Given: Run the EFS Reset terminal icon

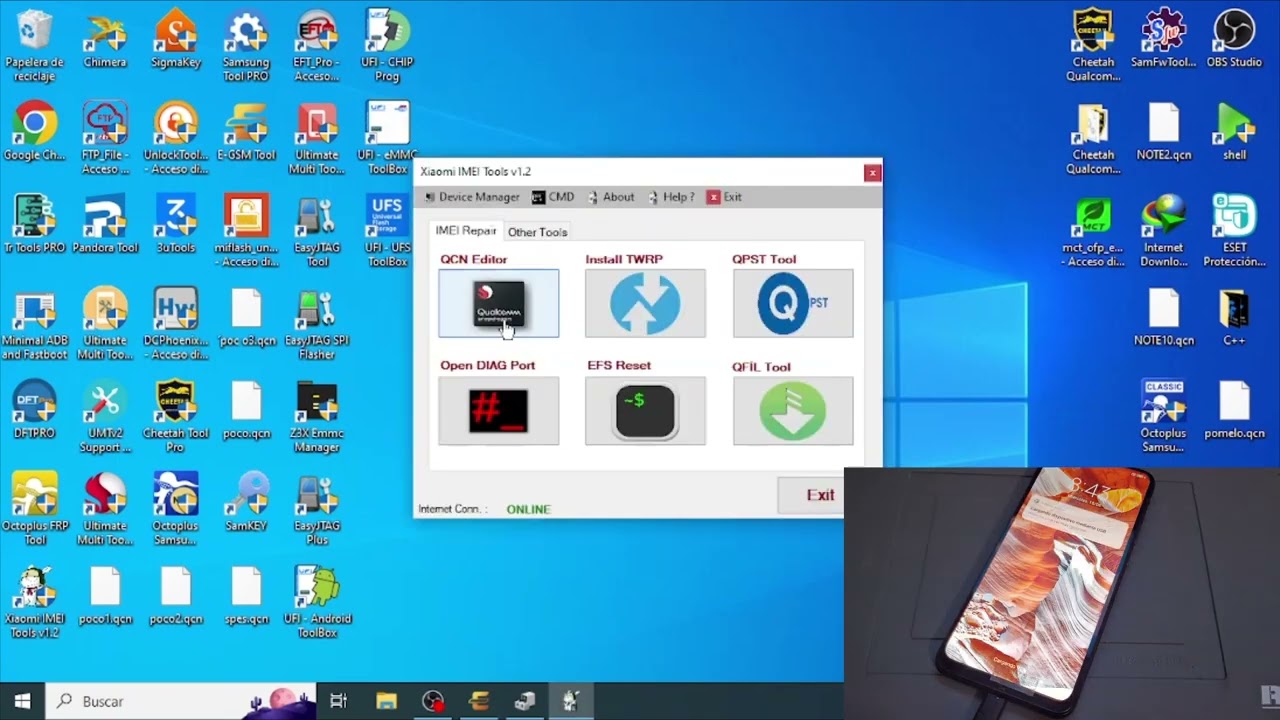Looking at the screenshot, I should pos(645,411).
